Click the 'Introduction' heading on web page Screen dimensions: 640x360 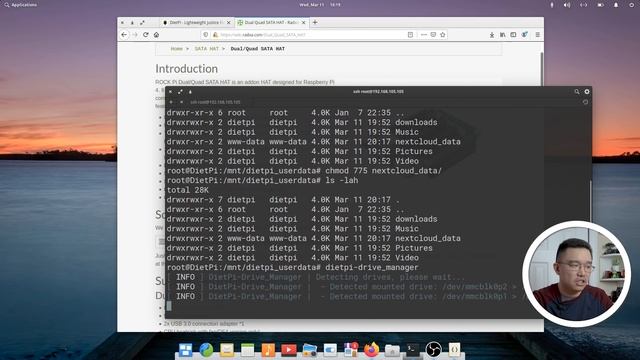point(187,69)
